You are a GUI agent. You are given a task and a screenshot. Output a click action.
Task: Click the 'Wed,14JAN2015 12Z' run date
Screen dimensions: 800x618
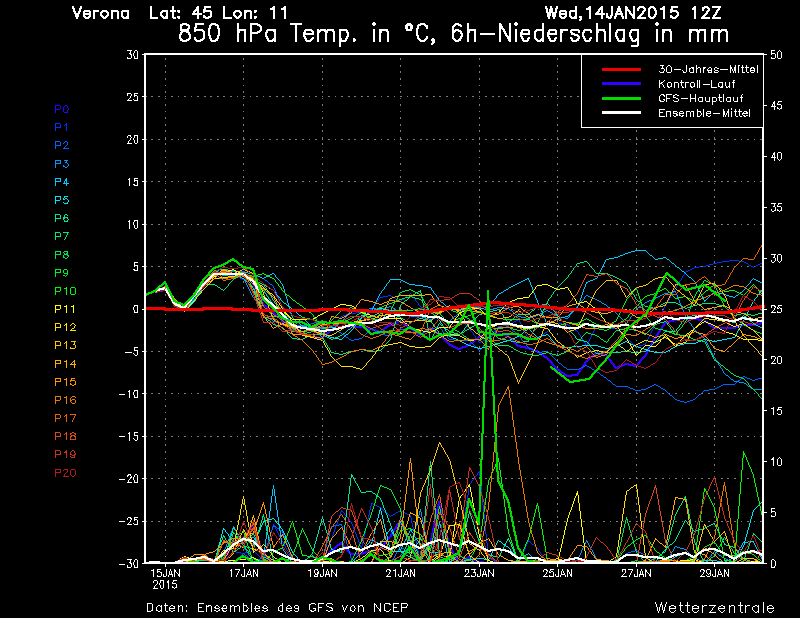[x=633, y=13]
